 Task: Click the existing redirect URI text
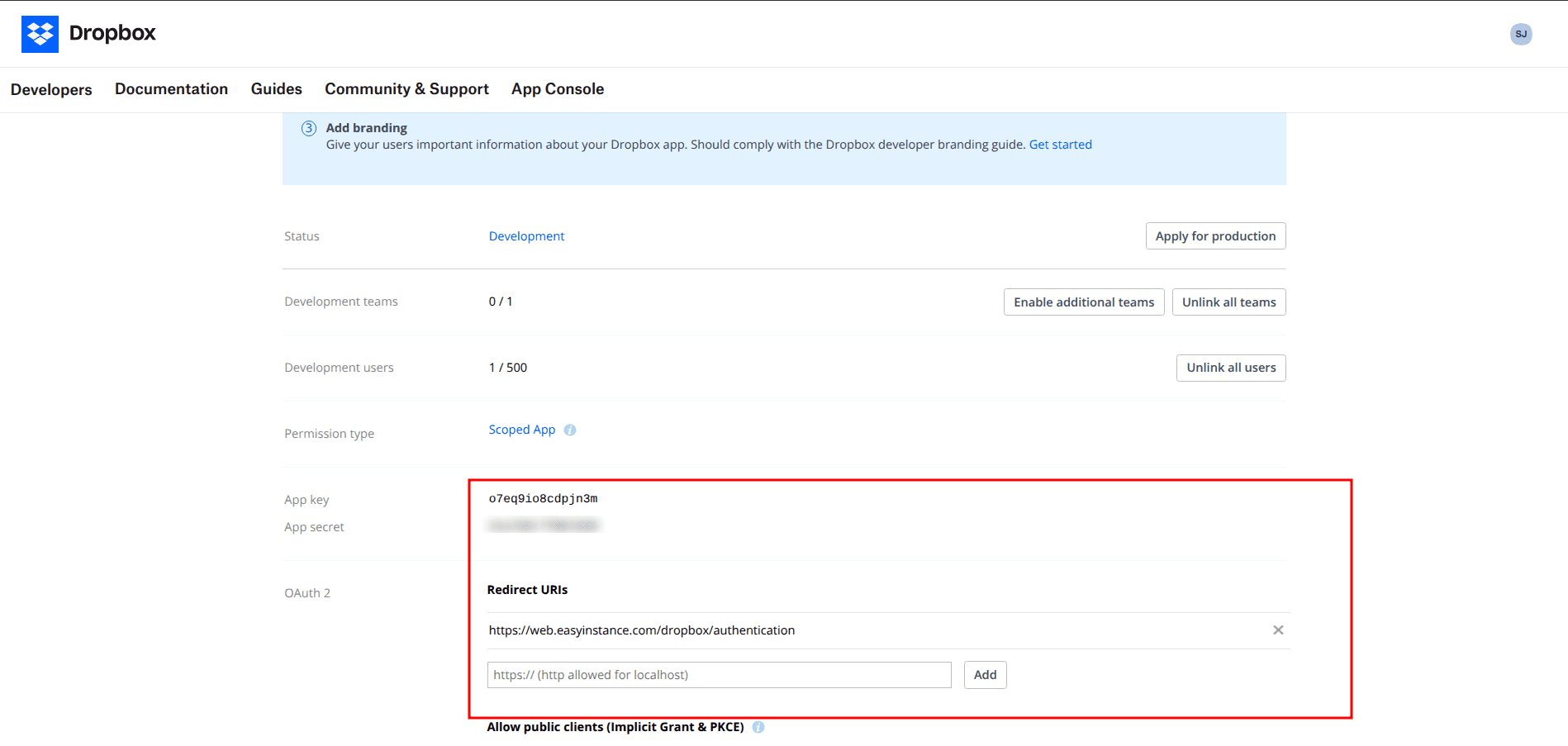click(x=642, y=630)
